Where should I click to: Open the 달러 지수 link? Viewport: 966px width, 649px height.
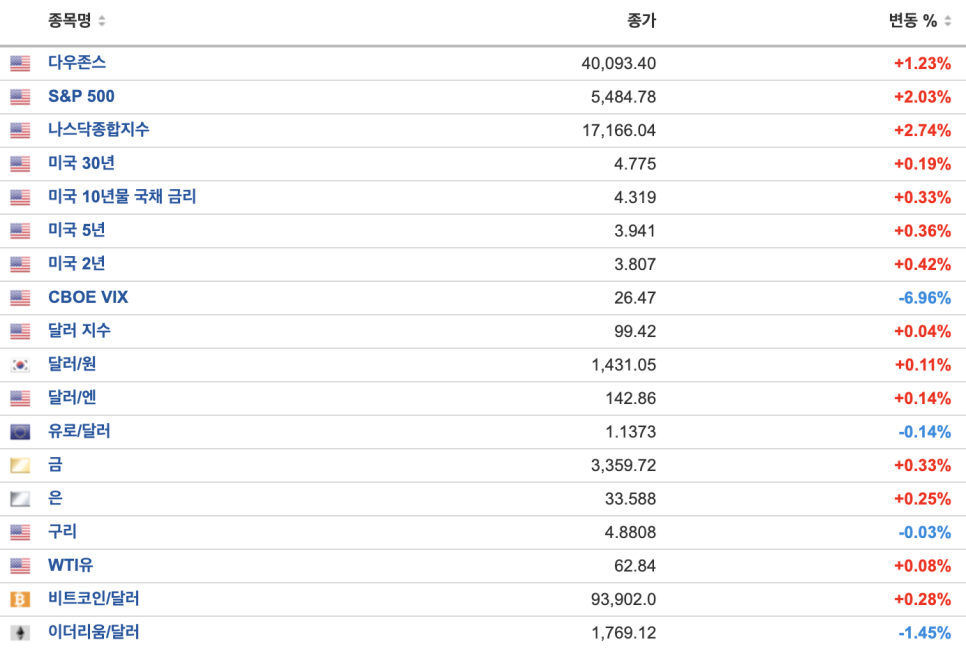79,330
